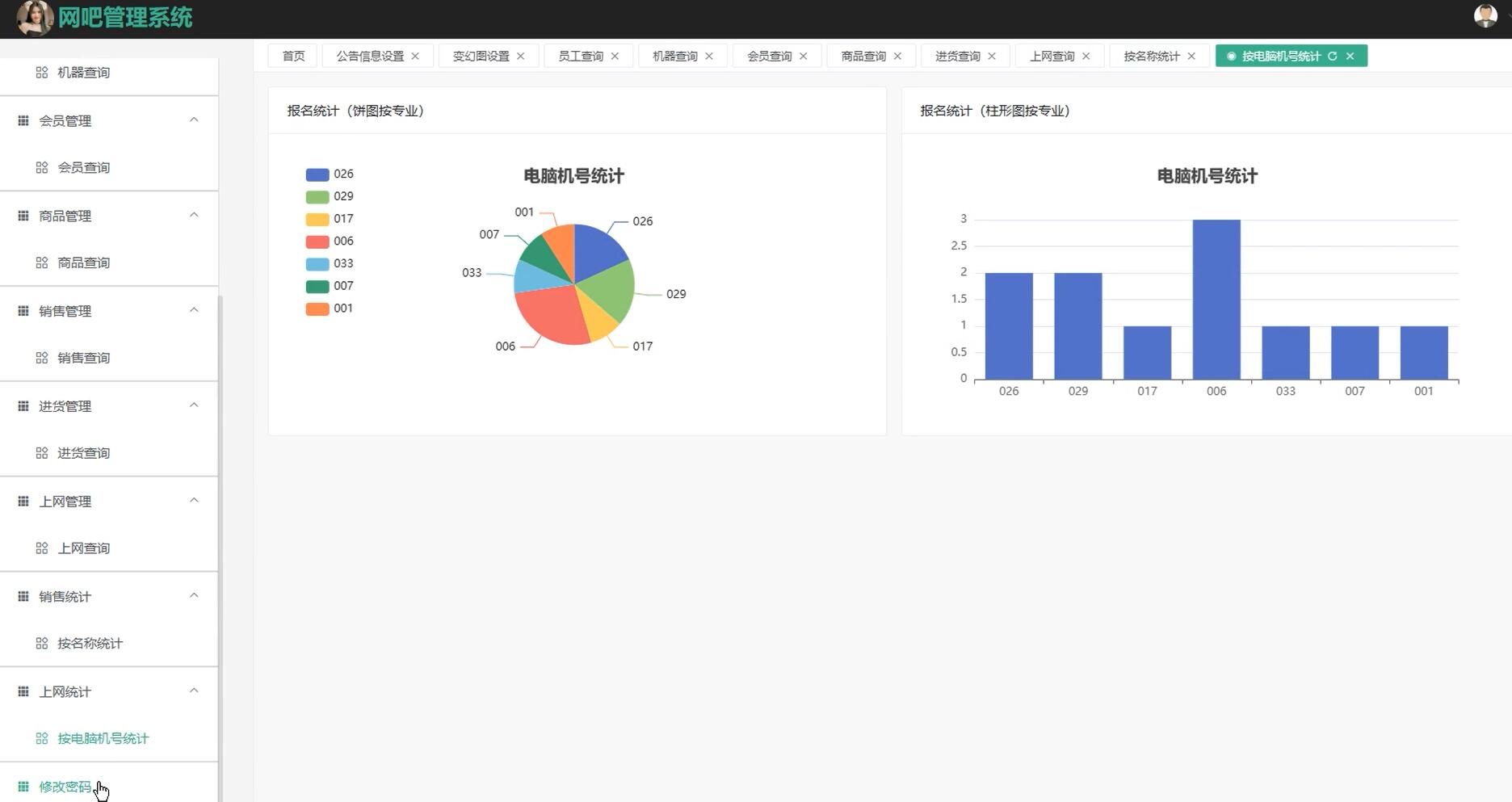This screenshot has width=1512, height=802.
Task: Toggle the 029 legend entry in pie chart
Action: [x=326, y=195]
